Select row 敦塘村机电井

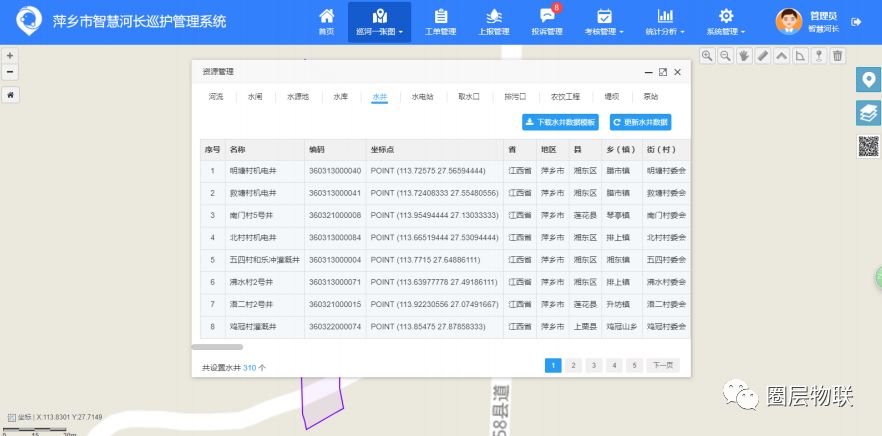pyautogui.click(x=445, y=193)
